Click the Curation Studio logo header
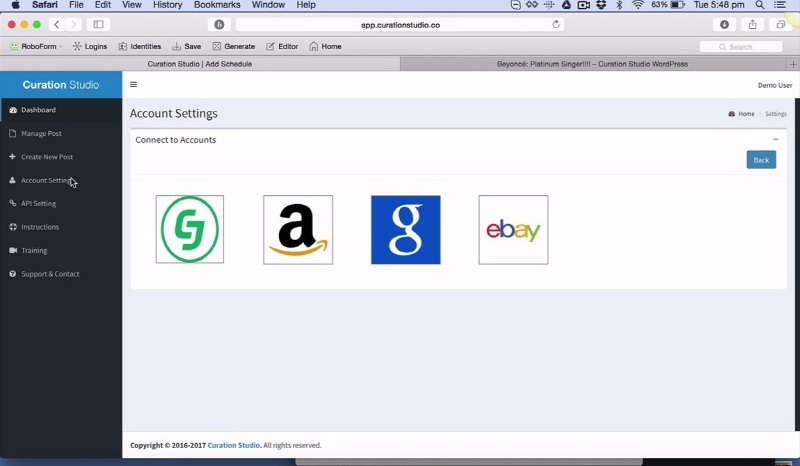Screen dimensions: 800x466 (x=61, y=85)
